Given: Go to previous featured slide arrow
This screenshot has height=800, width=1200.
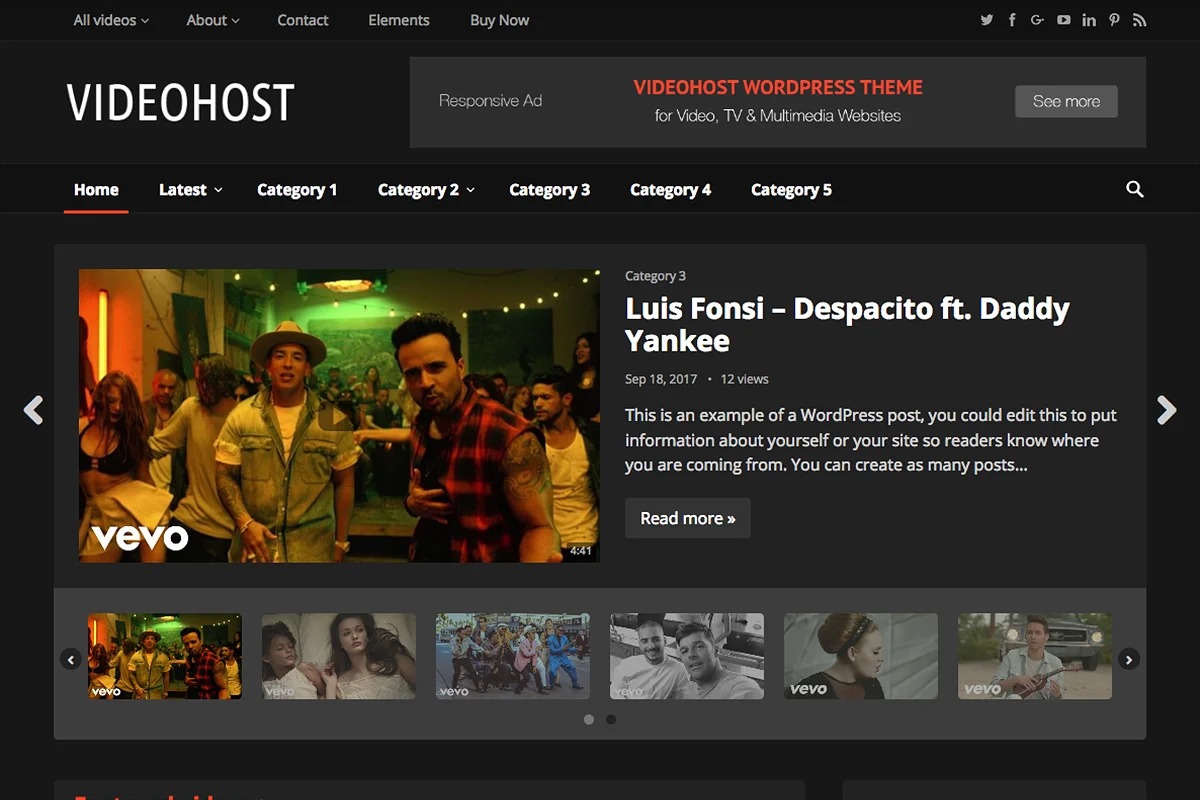Looking at the screenshot, I should point(34,410).
